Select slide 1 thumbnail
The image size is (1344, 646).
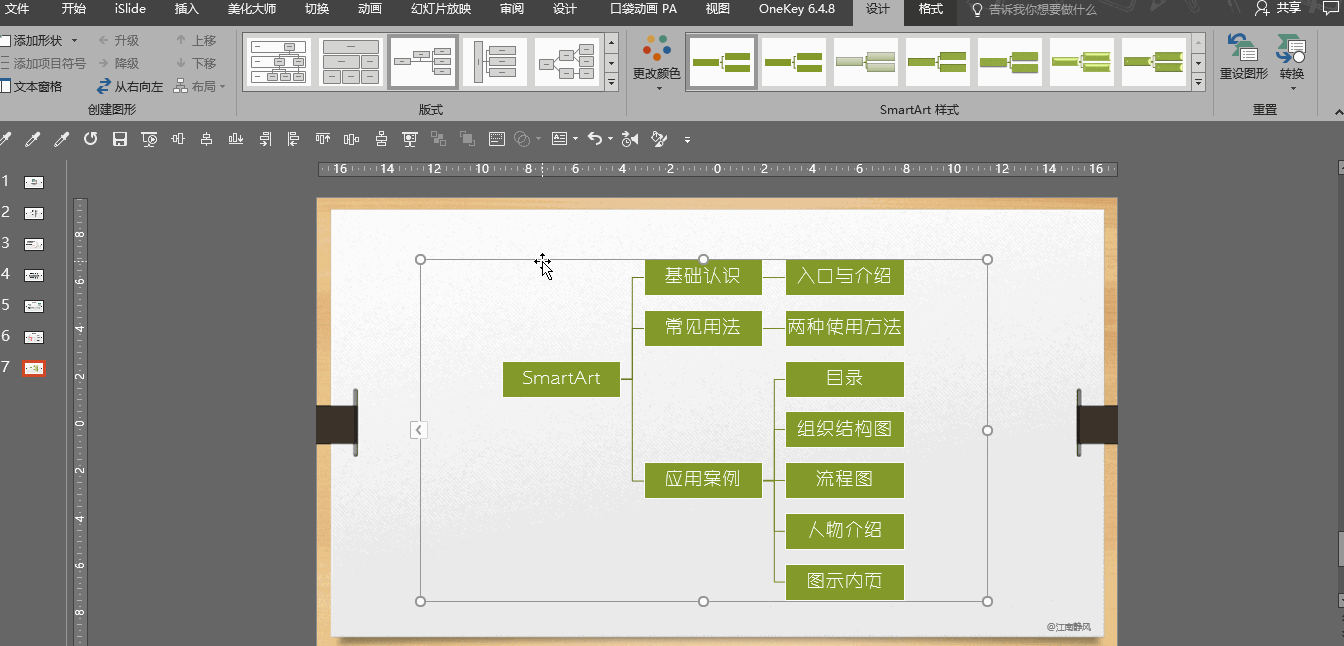pyautogui.click(x=34, y=182)
